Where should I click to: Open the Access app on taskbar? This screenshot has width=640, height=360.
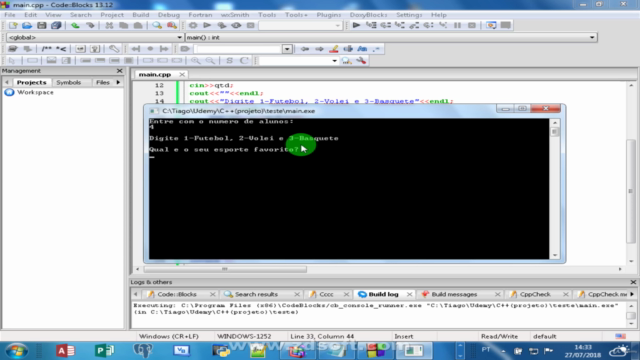coord(65,351)
